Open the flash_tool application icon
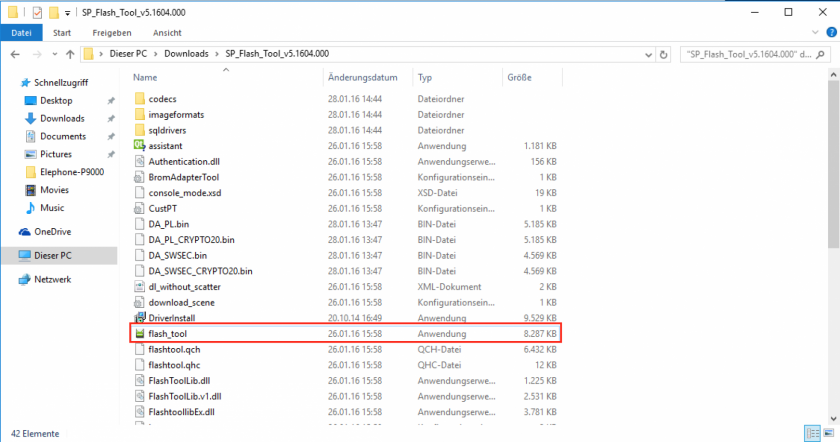 point(140,334)
